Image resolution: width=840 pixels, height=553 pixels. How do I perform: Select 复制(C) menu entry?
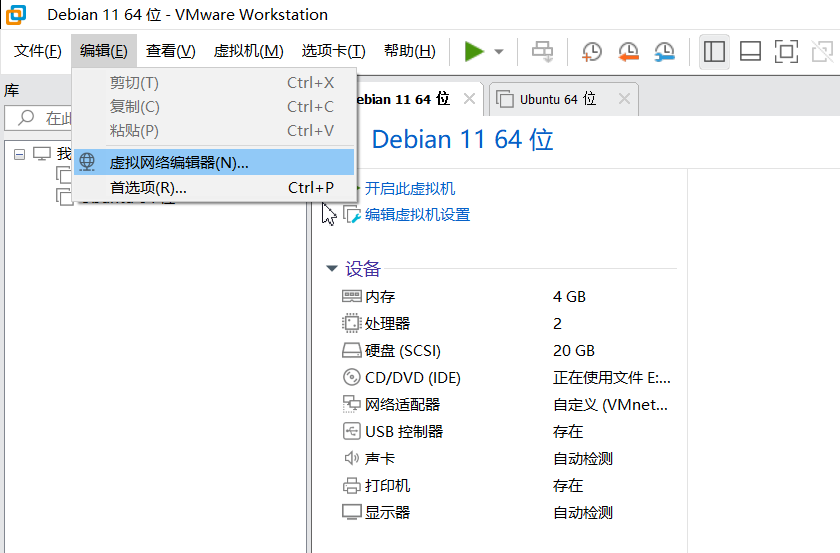click(x=214, y=107)
